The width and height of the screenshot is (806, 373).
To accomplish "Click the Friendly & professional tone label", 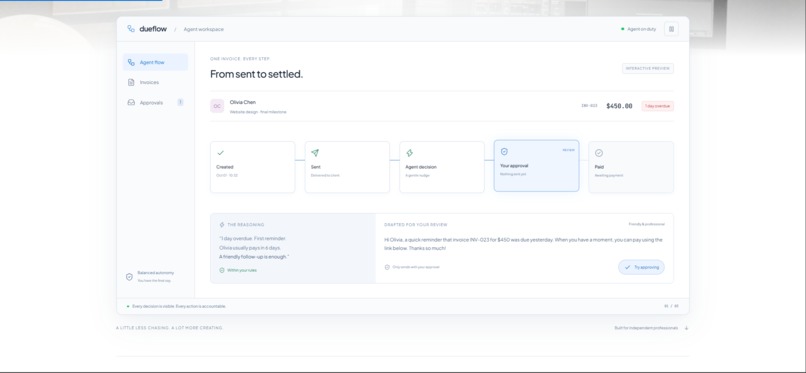I will (646, 224).
